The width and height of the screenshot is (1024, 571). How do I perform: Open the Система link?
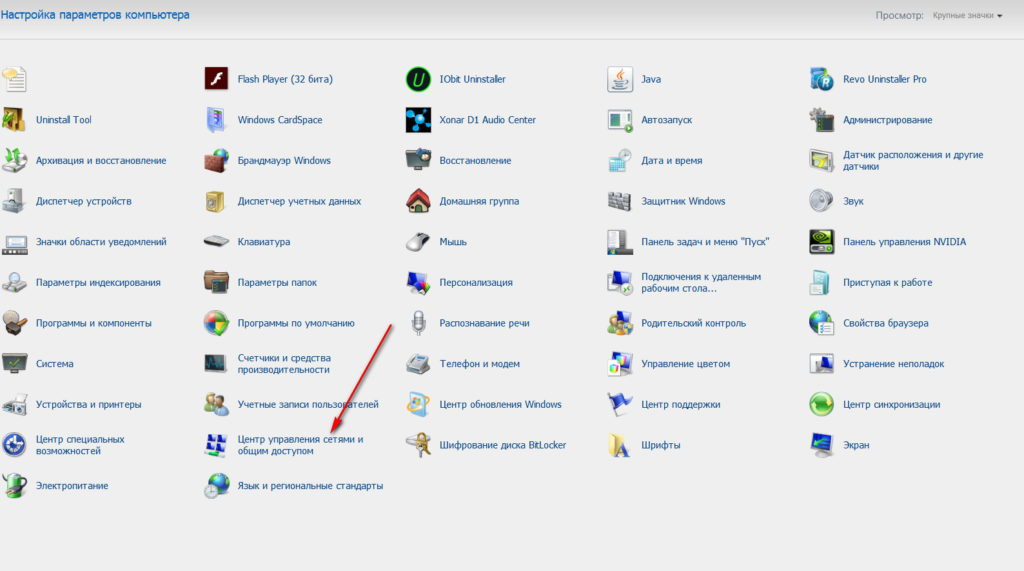click(55, 364)
